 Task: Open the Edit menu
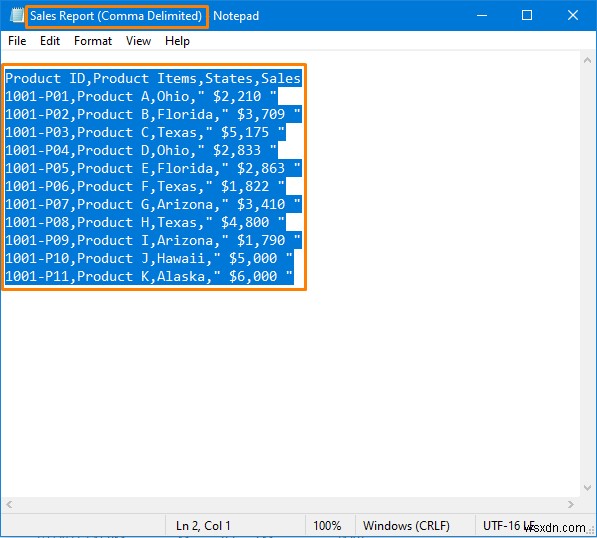pos(50,41)
